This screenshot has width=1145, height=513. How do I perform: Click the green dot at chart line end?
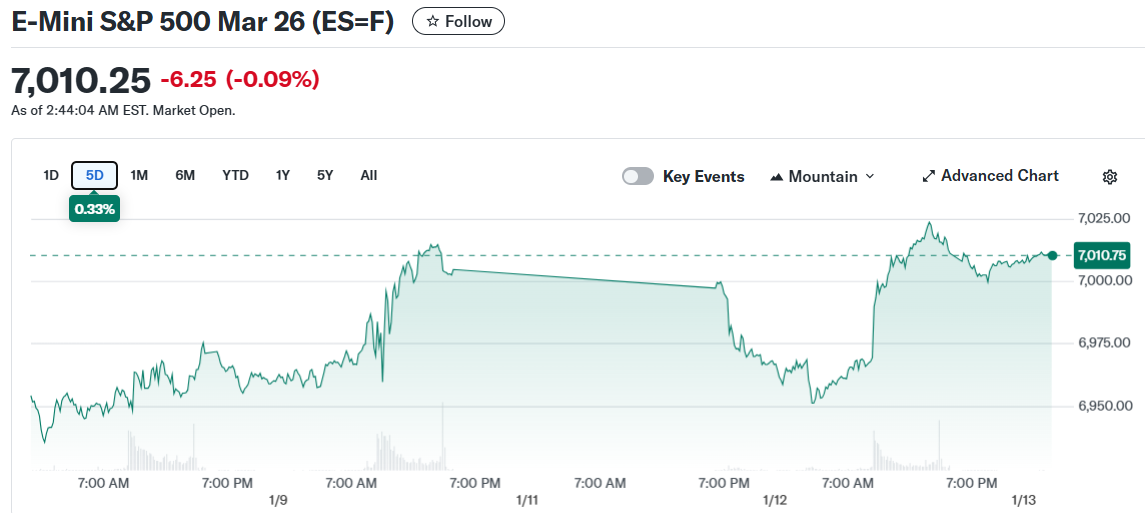pos(1052,256)
